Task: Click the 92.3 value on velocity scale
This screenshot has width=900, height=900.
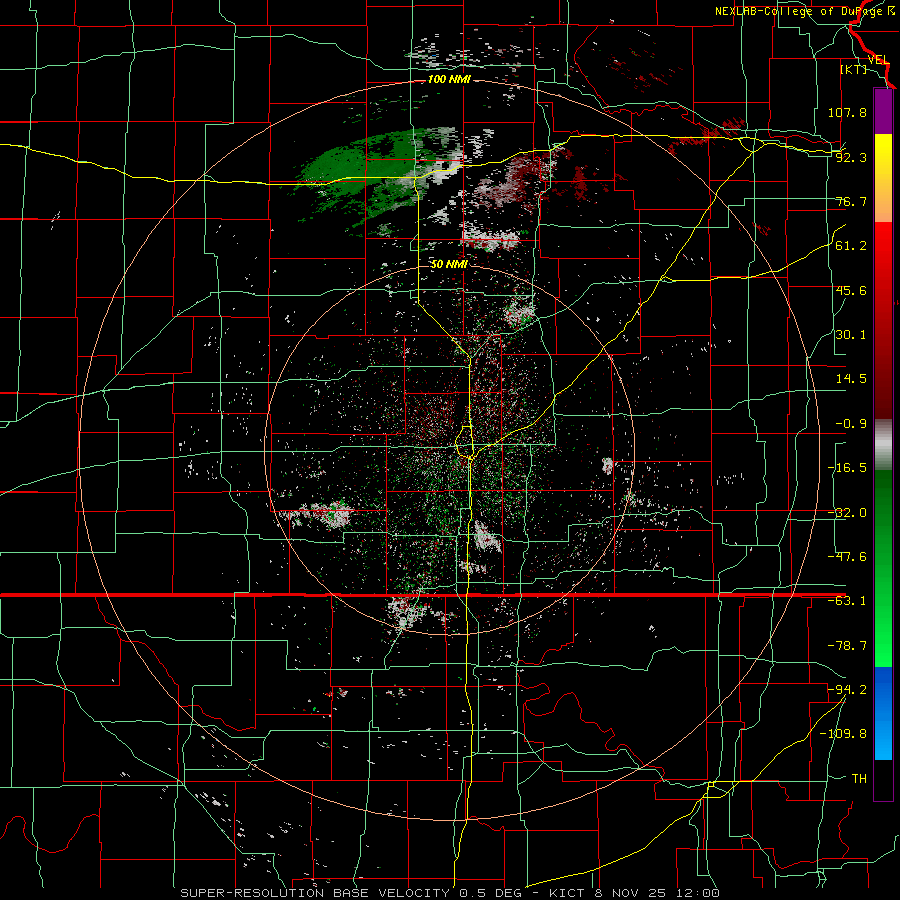Action: [851, 157]
